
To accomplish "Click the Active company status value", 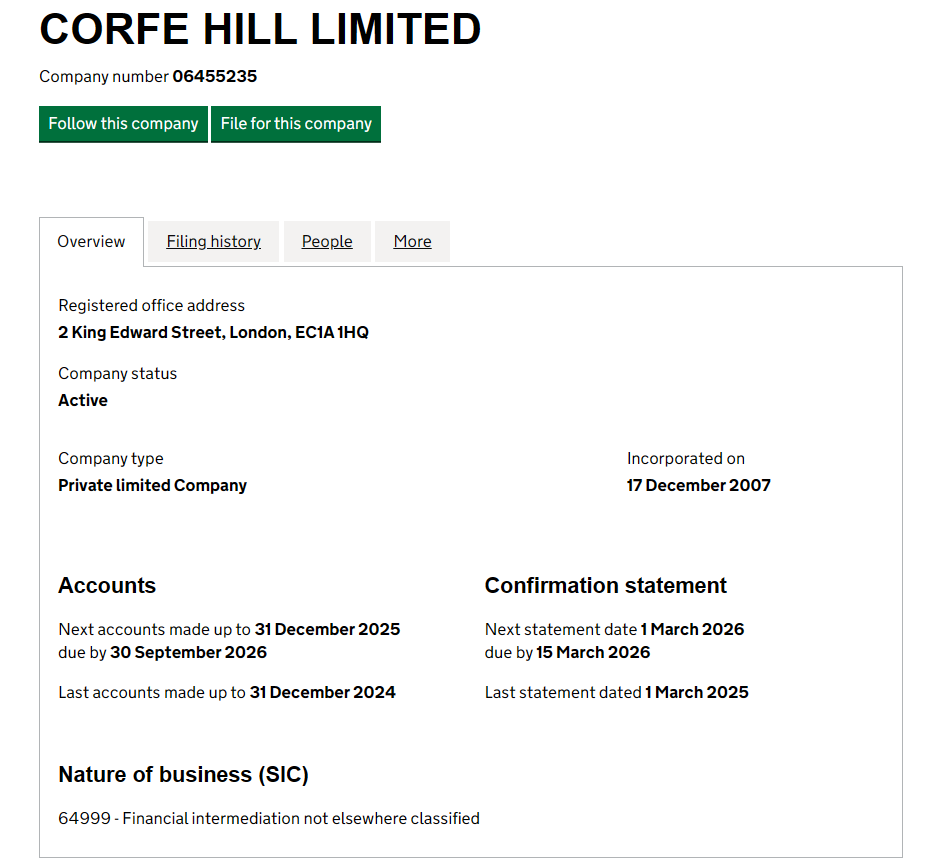I will click(83, 400).
